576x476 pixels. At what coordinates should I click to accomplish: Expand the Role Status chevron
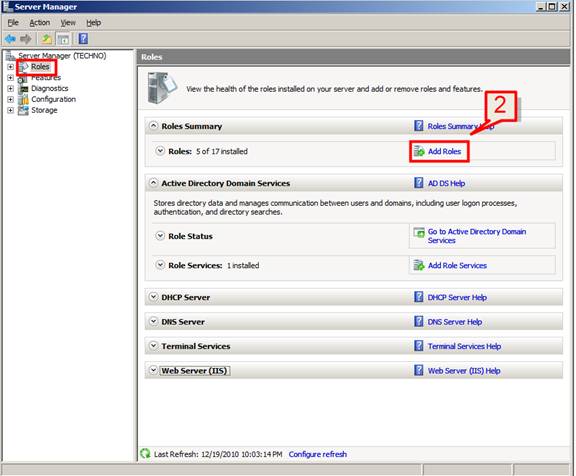[x=160, y=235]
